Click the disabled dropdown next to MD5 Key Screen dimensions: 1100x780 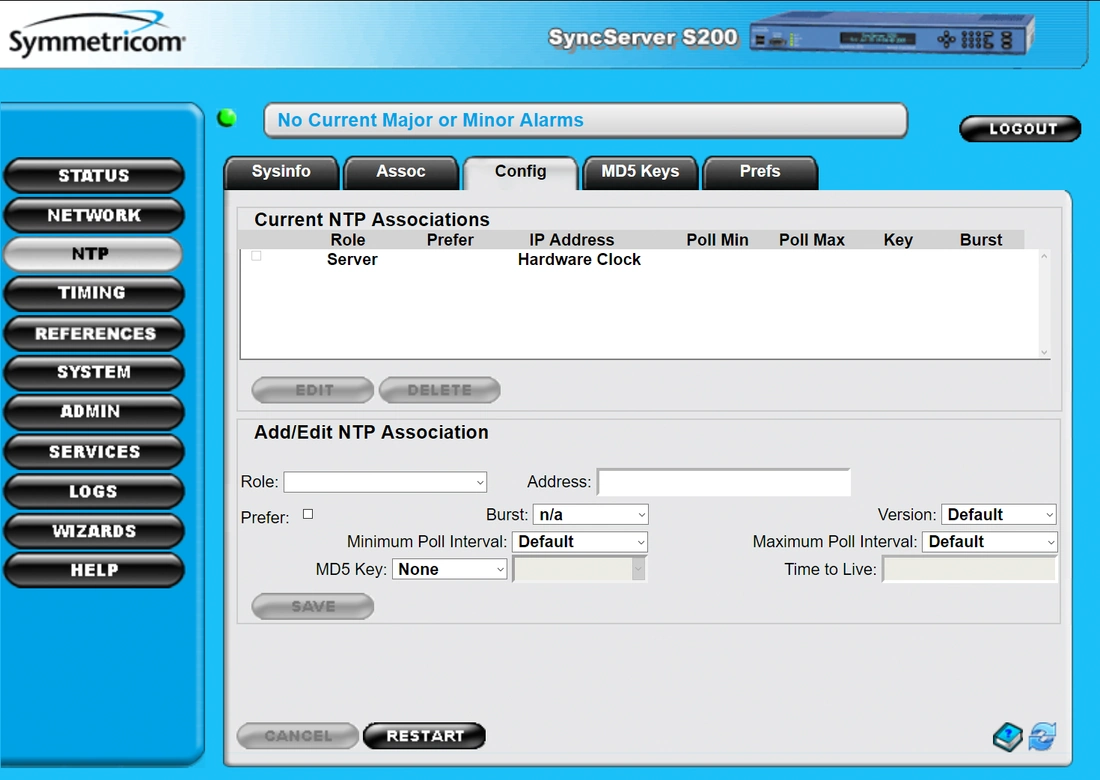point(579,569)
